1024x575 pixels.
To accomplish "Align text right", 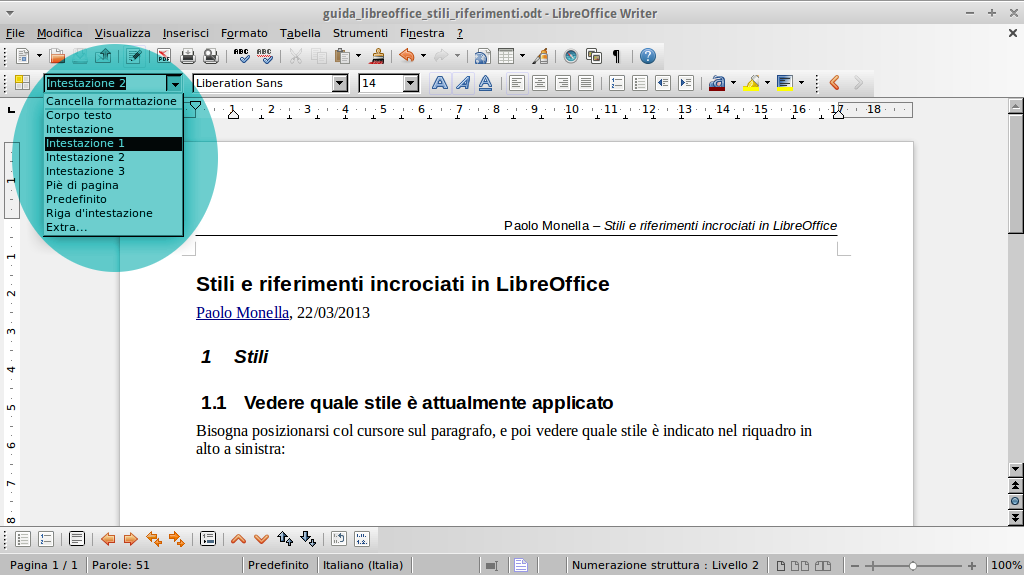I will coord(562,83).
